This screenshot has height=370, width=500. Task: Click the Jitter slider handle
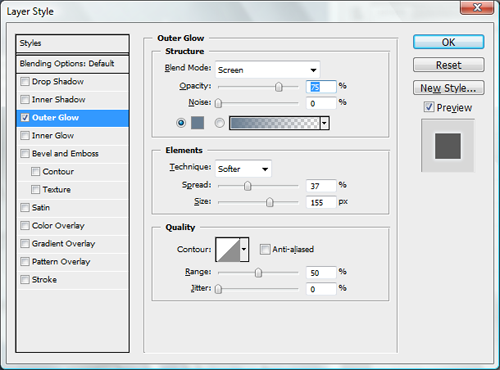click(x=218, y=289)
